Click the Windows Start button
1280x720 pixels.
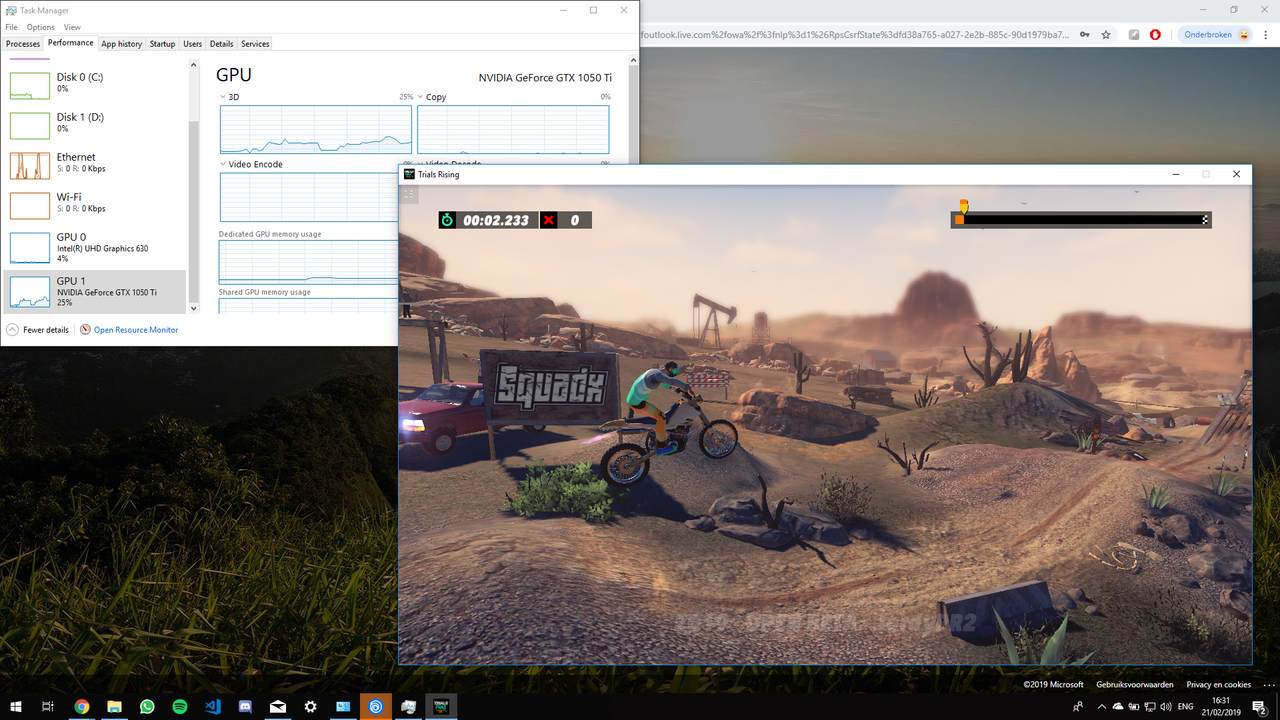pos(16,706)
